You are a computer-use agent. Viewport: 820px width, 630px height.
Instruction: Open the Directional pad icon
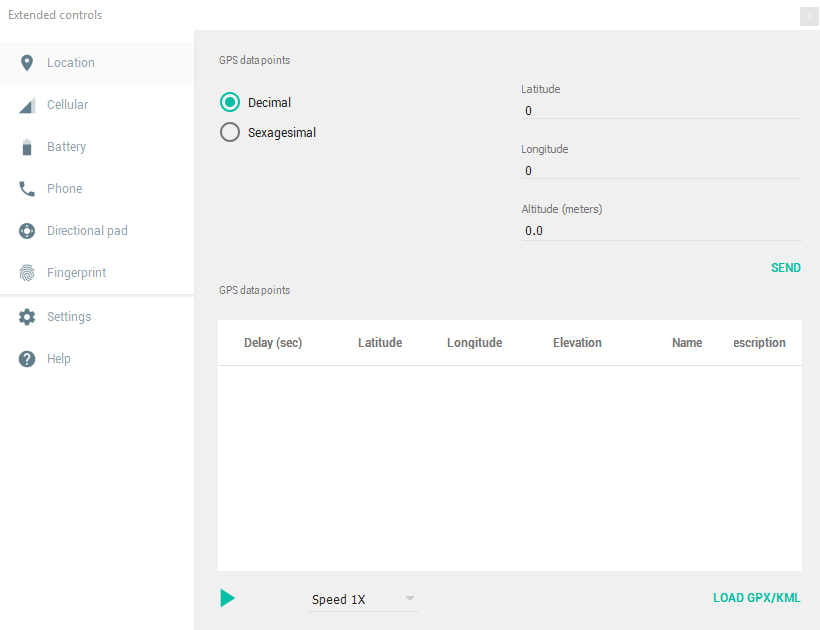(27, 231)
